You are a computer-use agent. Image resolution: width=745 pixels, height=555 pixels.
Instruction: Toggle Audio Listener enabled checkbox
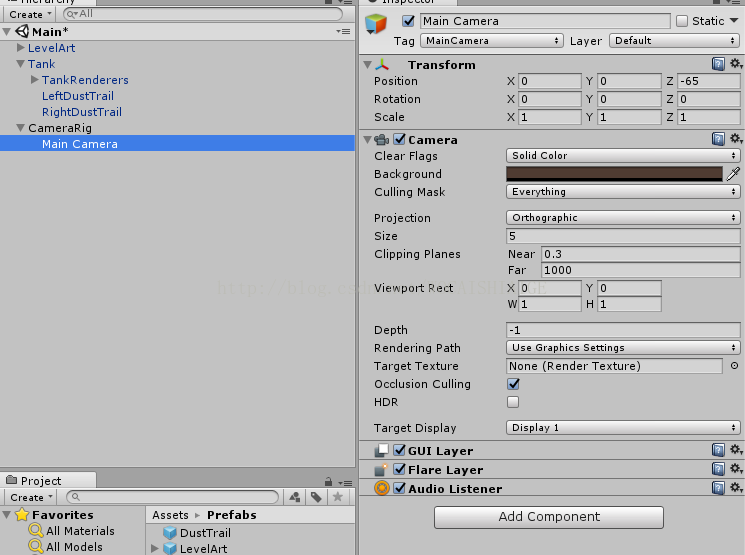pyautogui.click(x=400, y=488)
